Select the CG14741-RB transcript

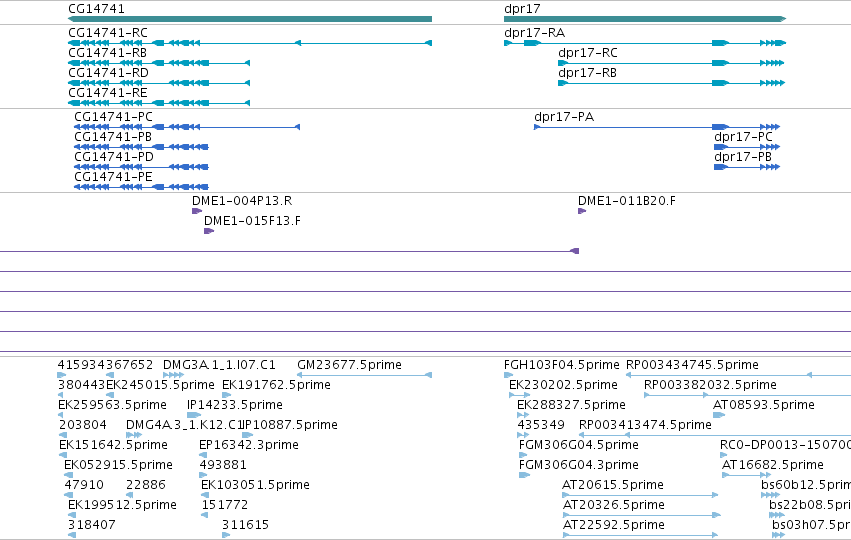tap(159, 63)
